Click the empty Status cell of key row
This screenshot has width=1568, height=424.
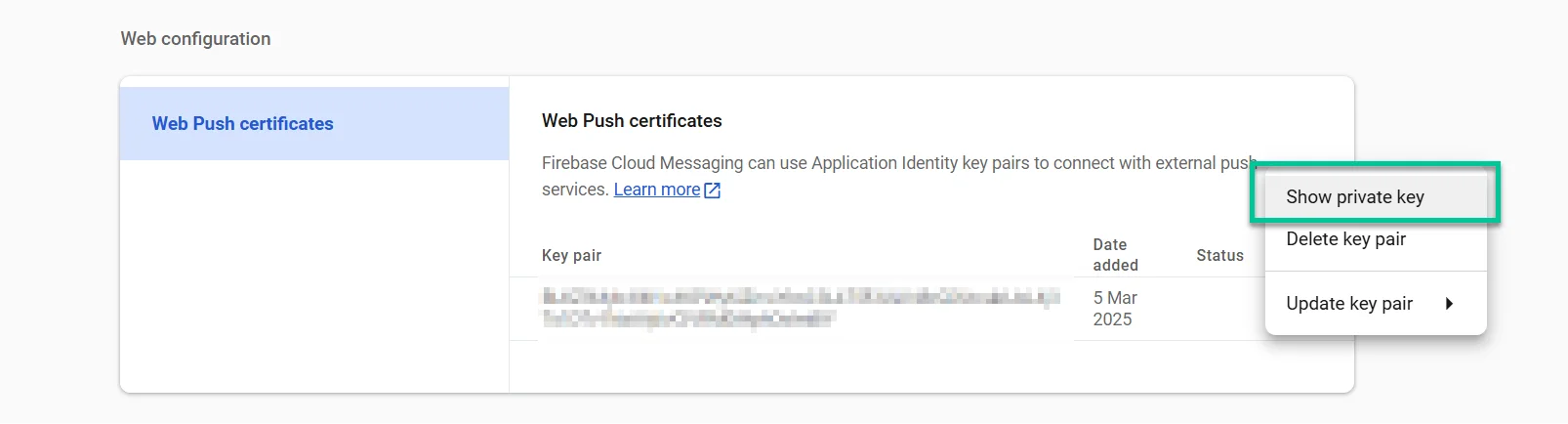[1219, 309]
